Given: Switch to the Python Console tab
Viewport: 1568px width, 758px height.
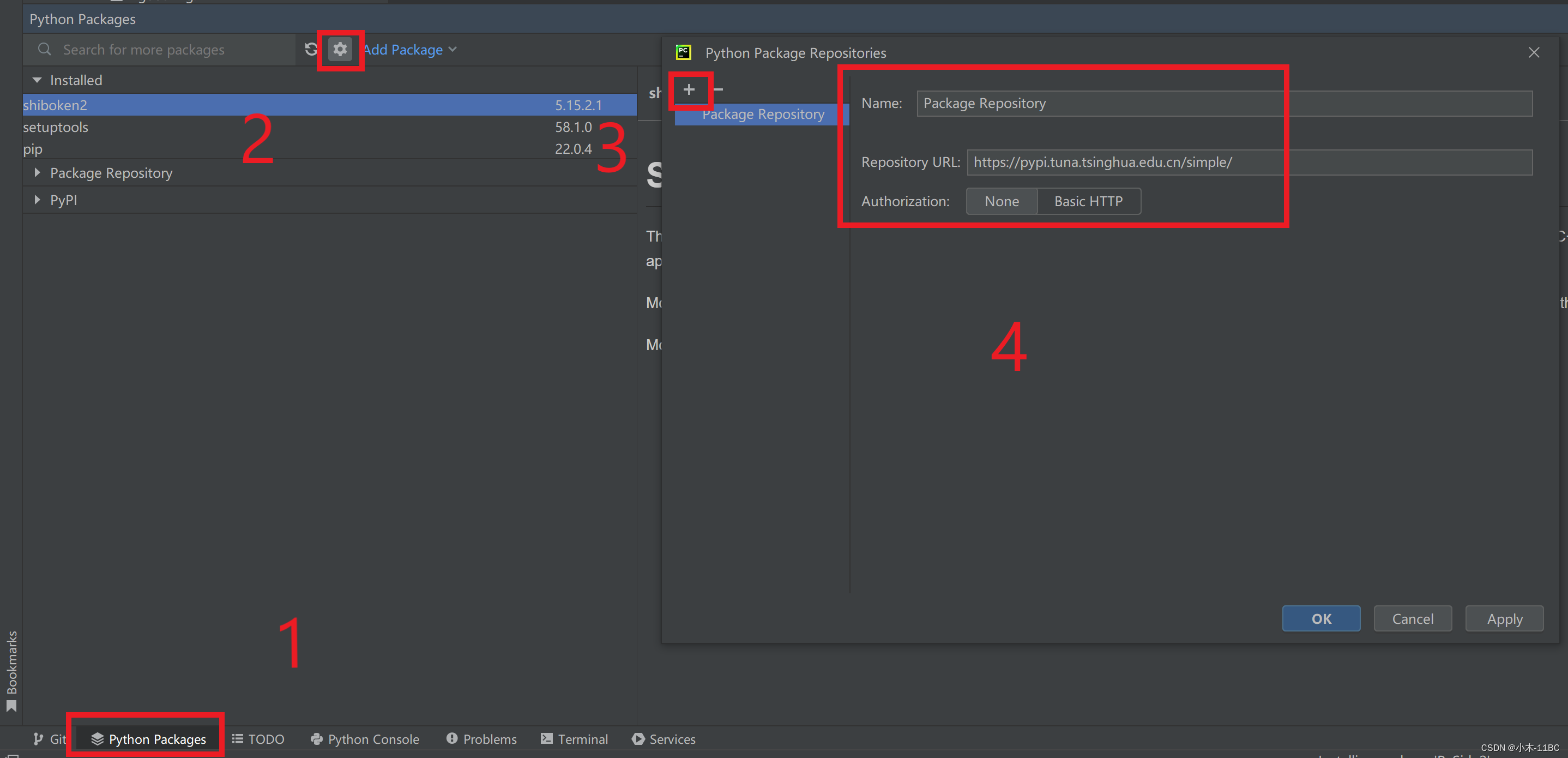Looking at the screenshot, I should pos(365,738).
